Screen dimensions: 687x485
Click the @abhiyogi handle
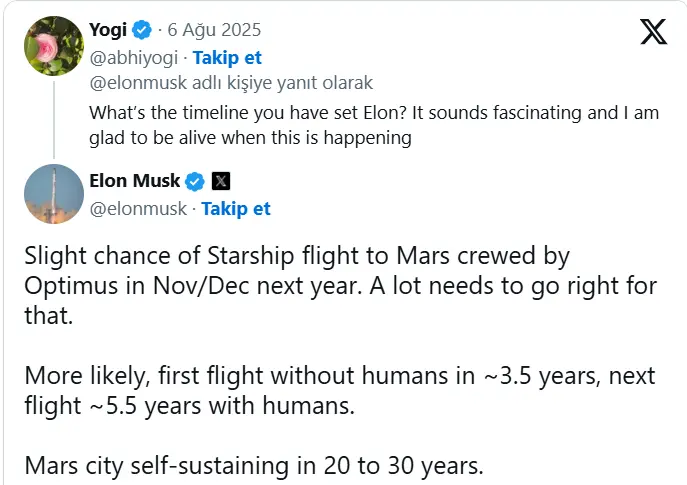pos(132,58)
